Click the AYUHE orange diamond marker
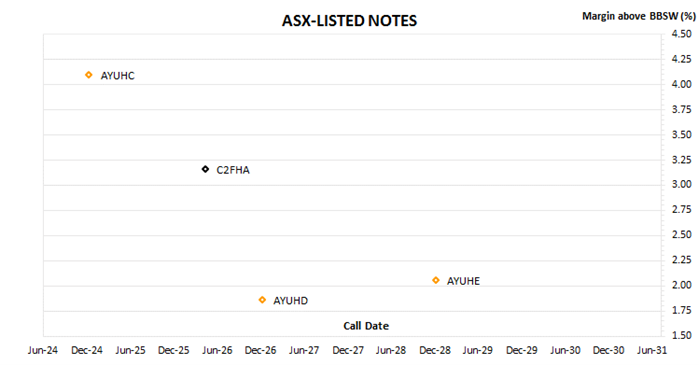 [x=436, y=280]
